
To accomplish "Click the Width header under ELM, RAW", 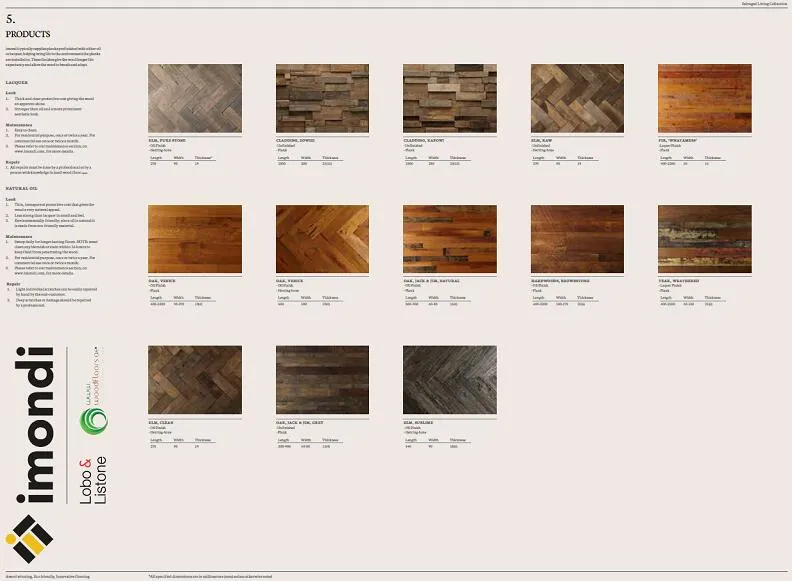I will (561, 158).
